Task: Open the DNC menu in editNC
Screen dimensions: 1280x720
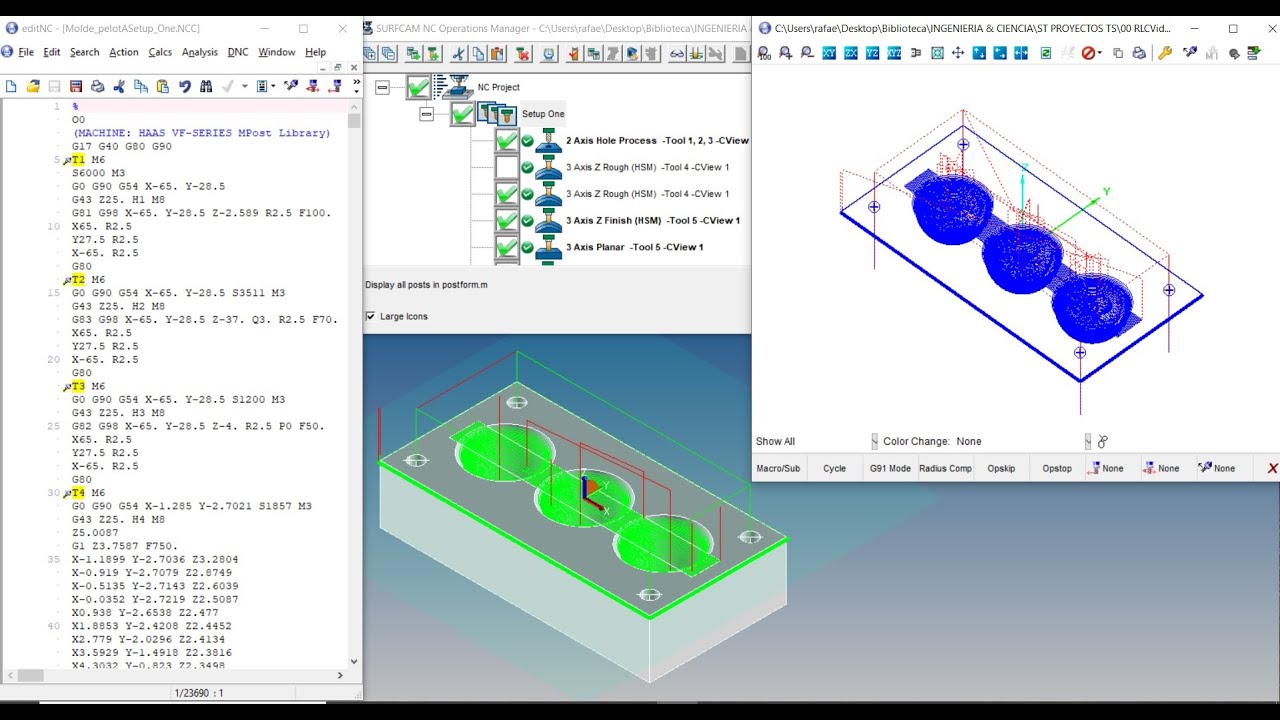Action: [238, 52]
